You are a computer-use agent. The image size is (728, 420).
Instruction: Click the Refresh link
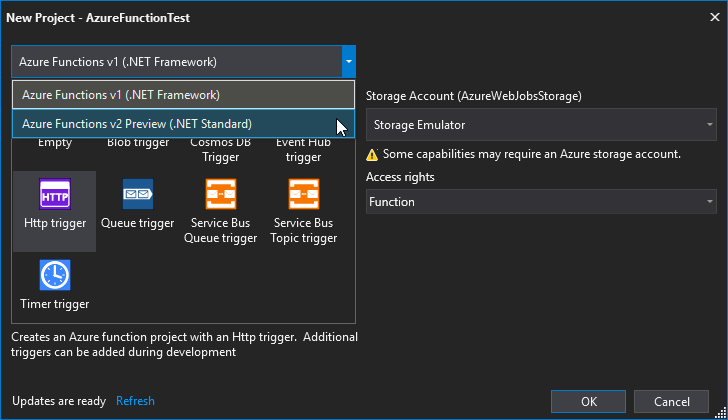pos(135,401)
